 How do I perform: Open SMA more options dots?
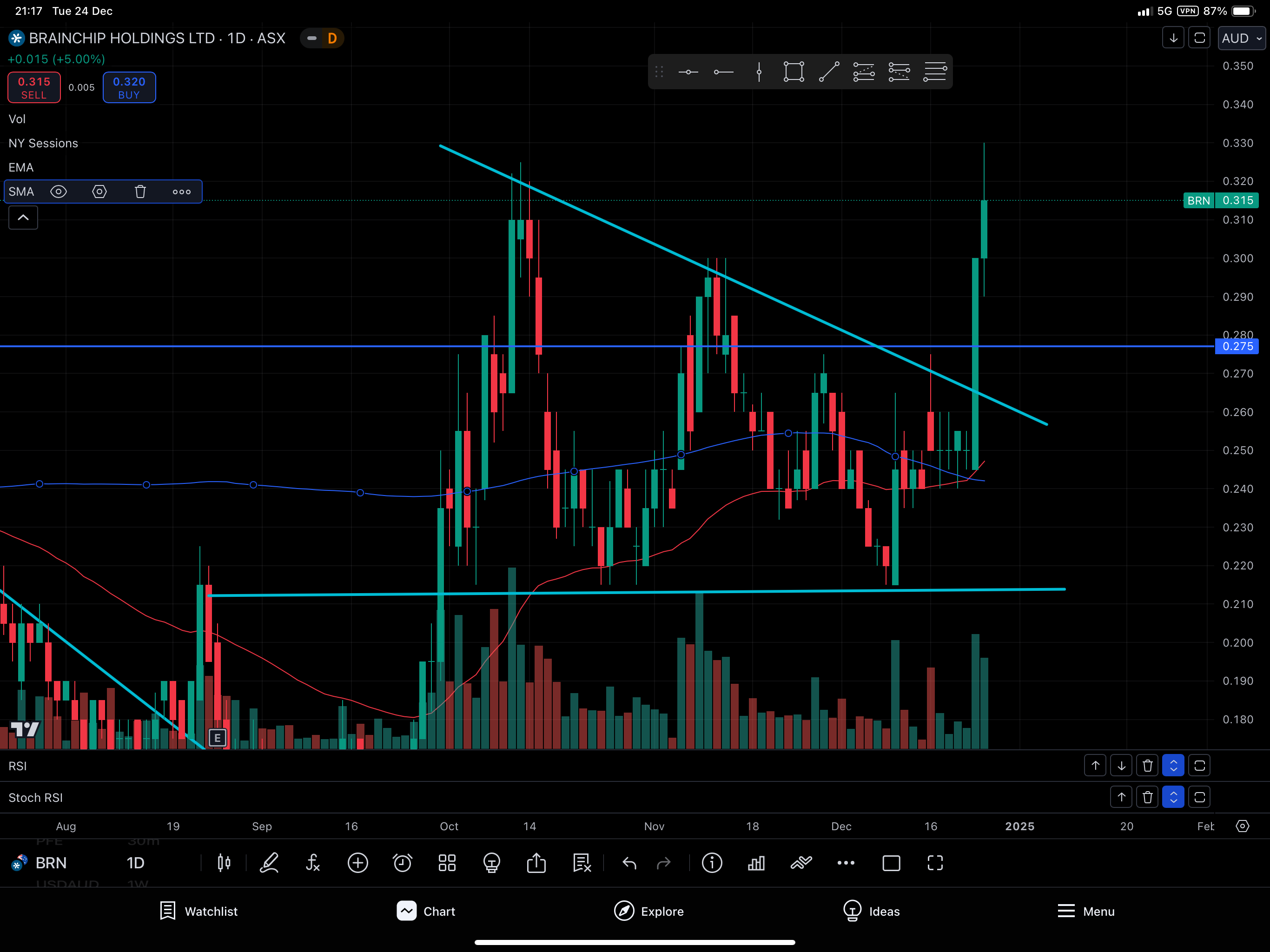click(181, 192)
